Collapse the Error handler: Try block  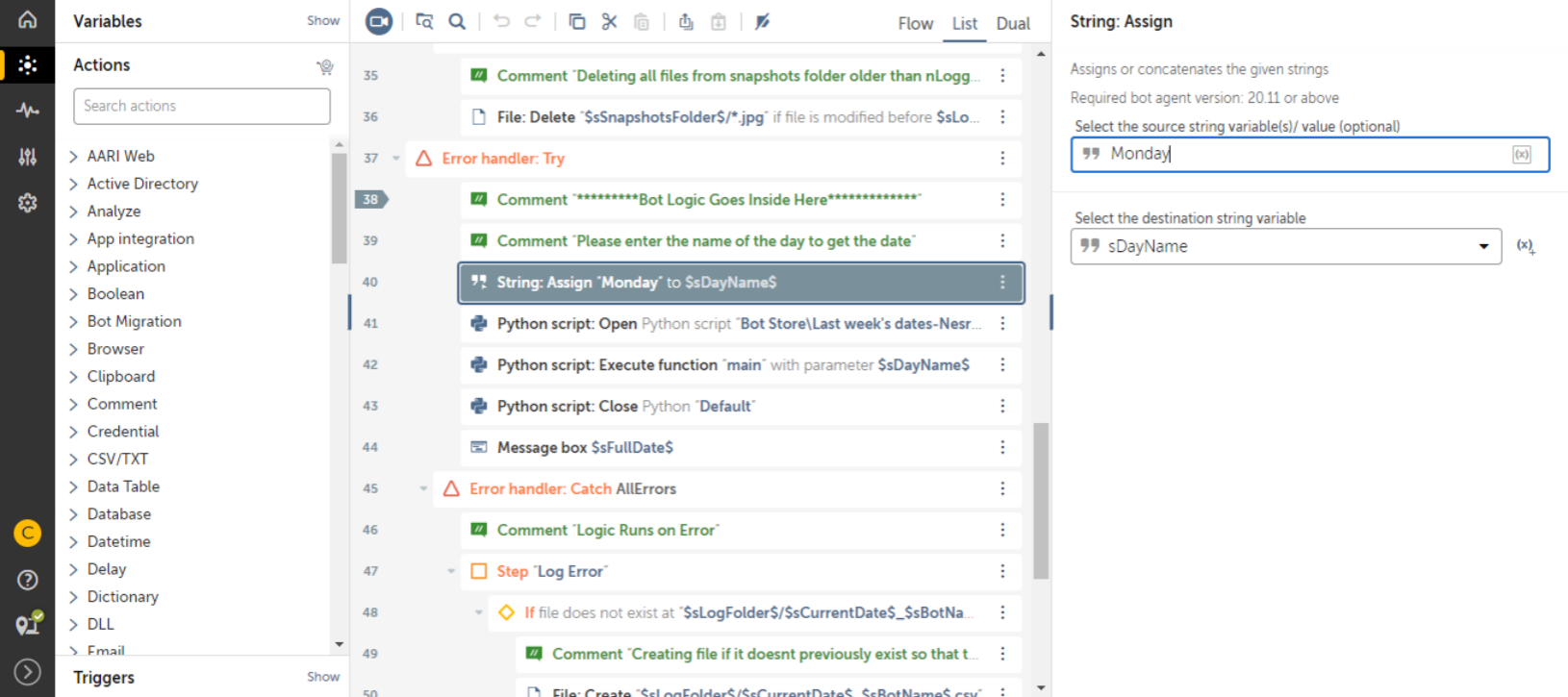click(396, 159)
